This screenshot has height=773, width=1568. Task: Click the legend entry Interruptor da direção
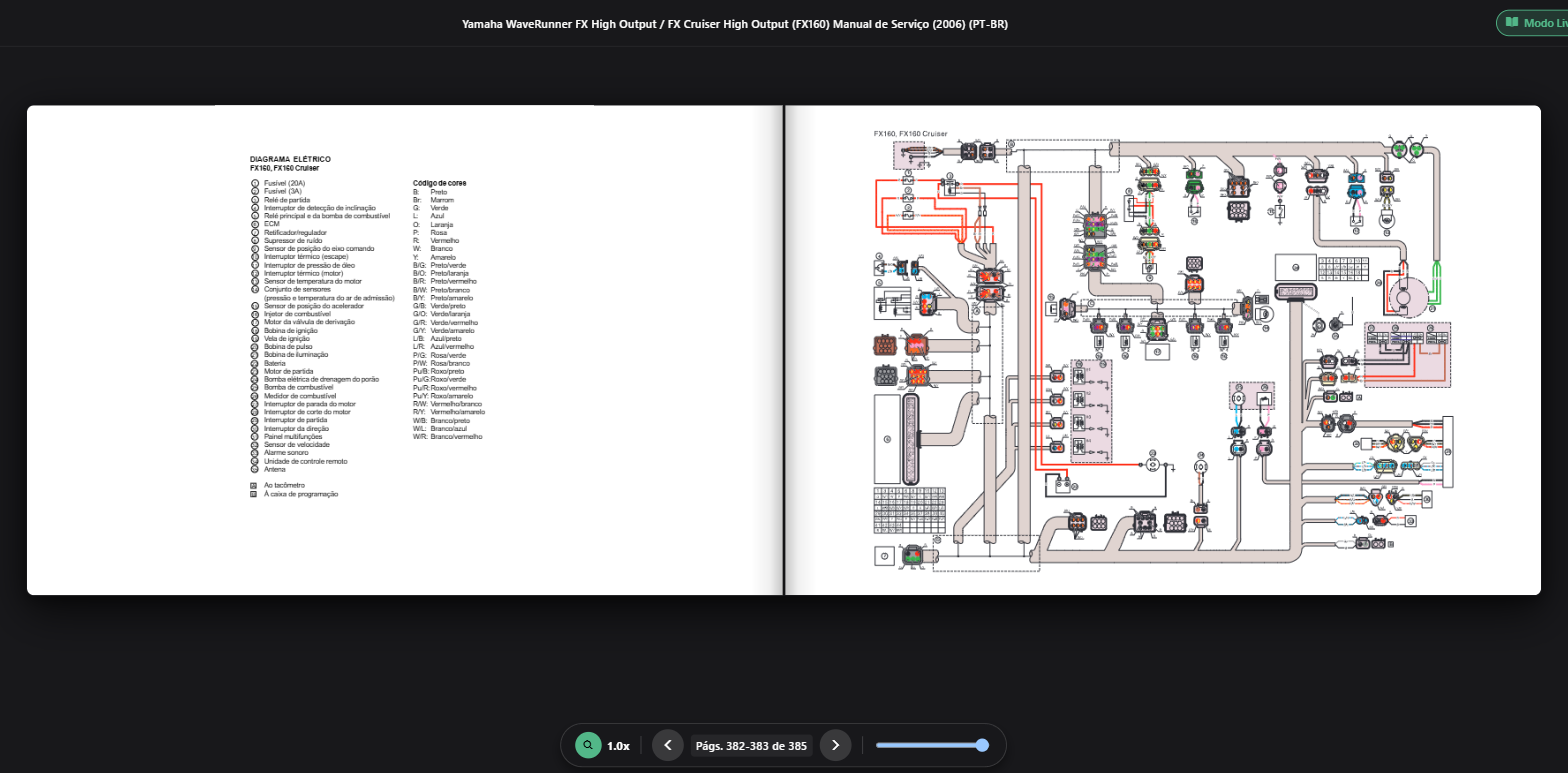click(296, 428)
